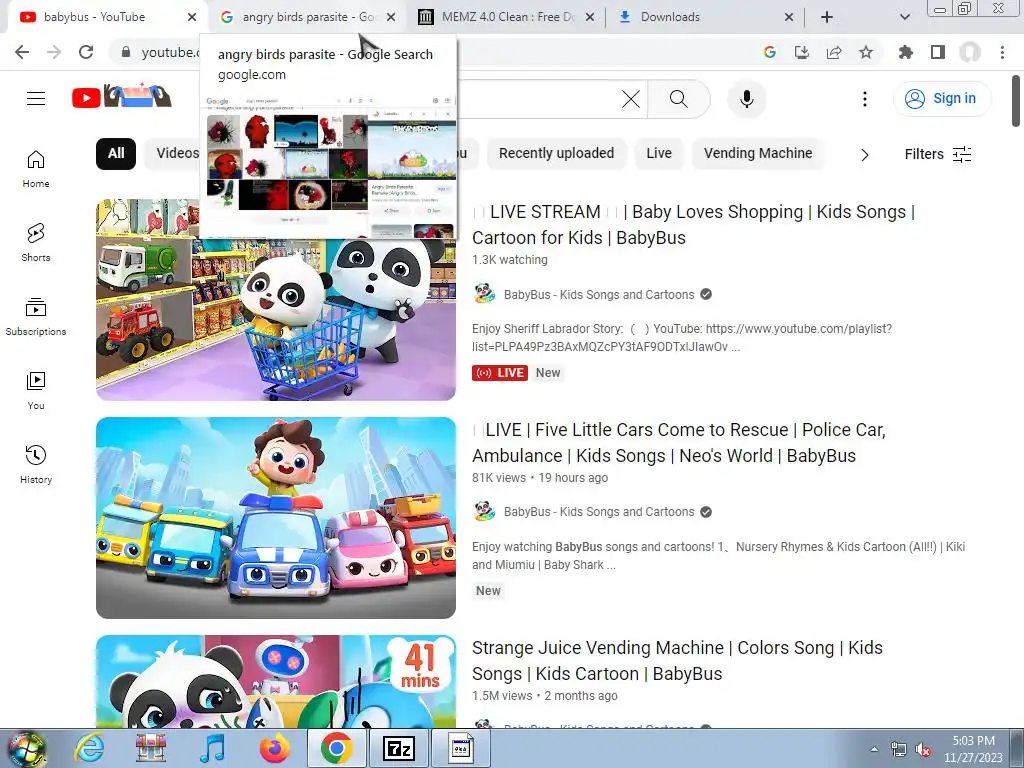Open Baby Loves Shopping live stream title
The height and width of the screenshot is (768, 1024).
694,225
